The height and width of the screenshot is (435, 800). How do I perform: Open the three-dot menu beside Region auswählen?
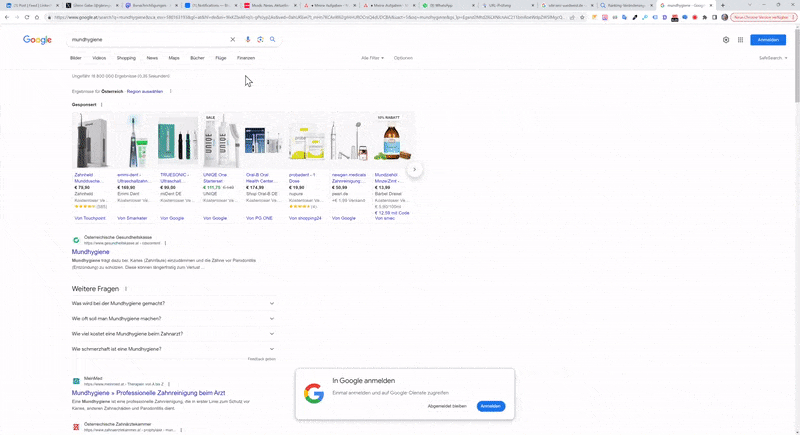click(x=170, y=91)
